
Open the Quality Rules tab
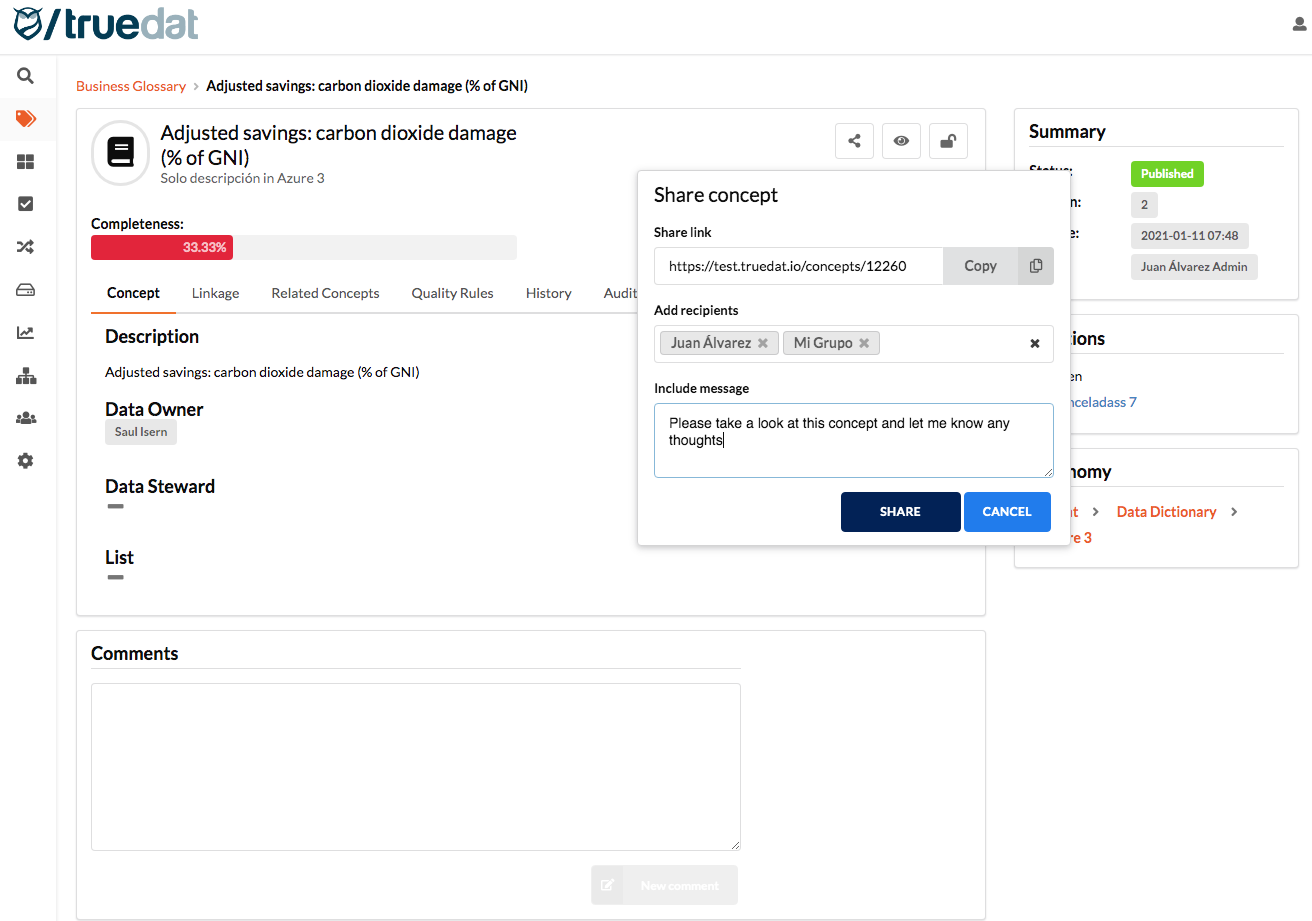coord(452,293)
